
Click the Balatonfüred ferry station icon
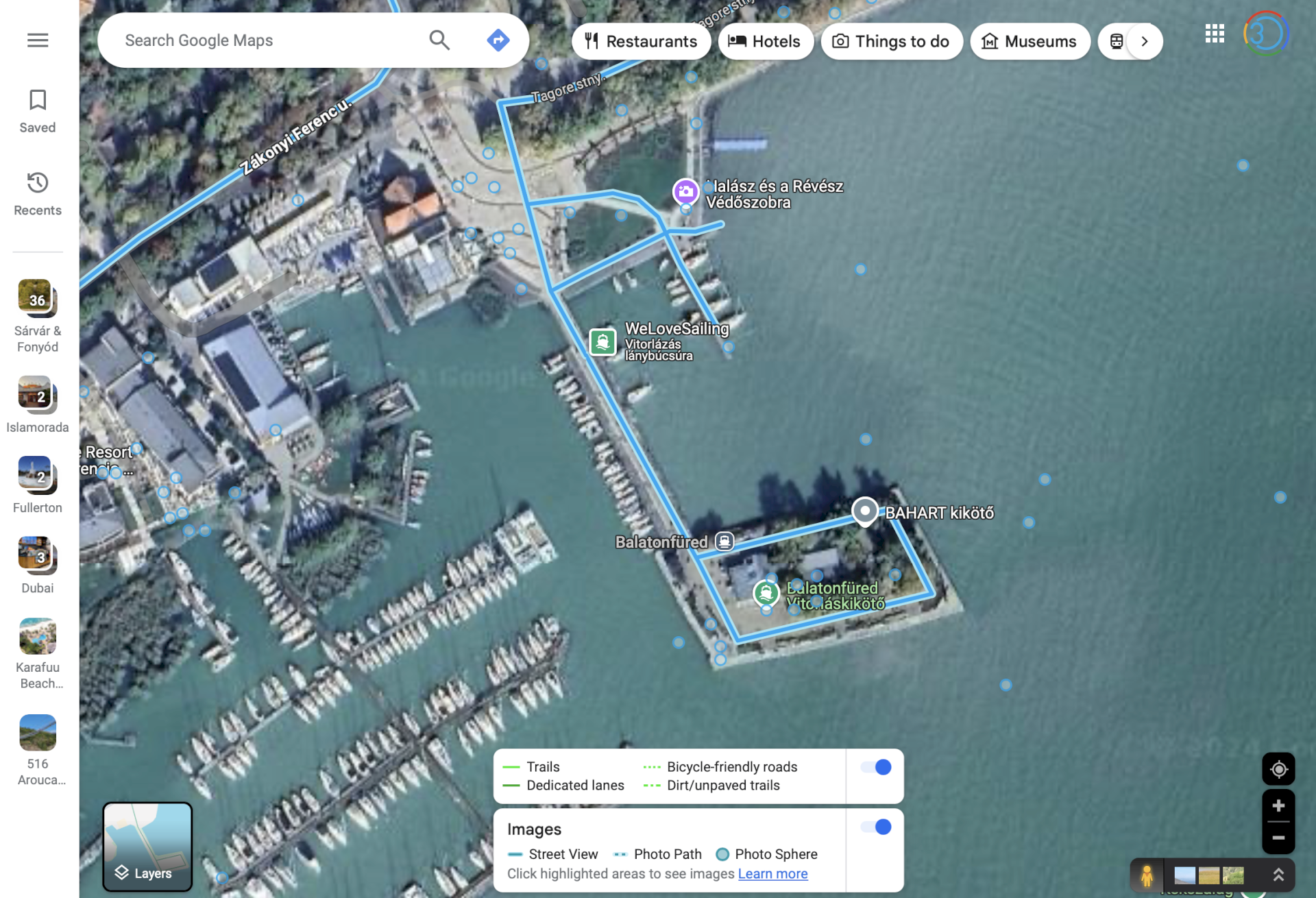(724, 542)
